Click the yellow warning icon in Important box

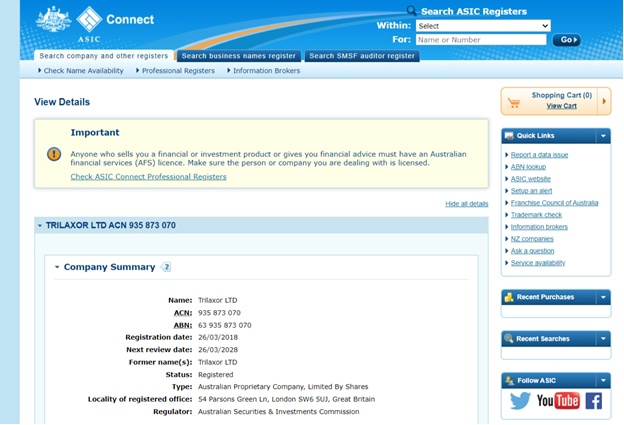pos(54,154)
